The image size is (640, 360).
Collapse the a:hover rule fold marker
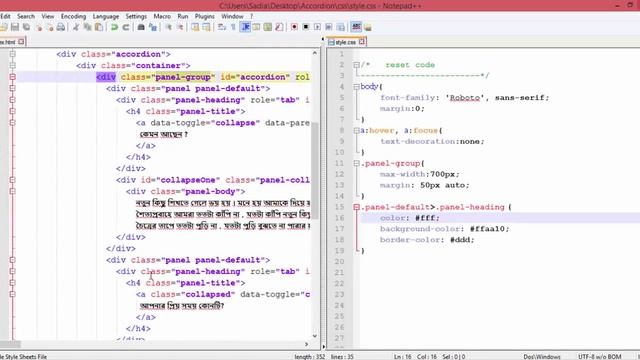tap(356, 131)
